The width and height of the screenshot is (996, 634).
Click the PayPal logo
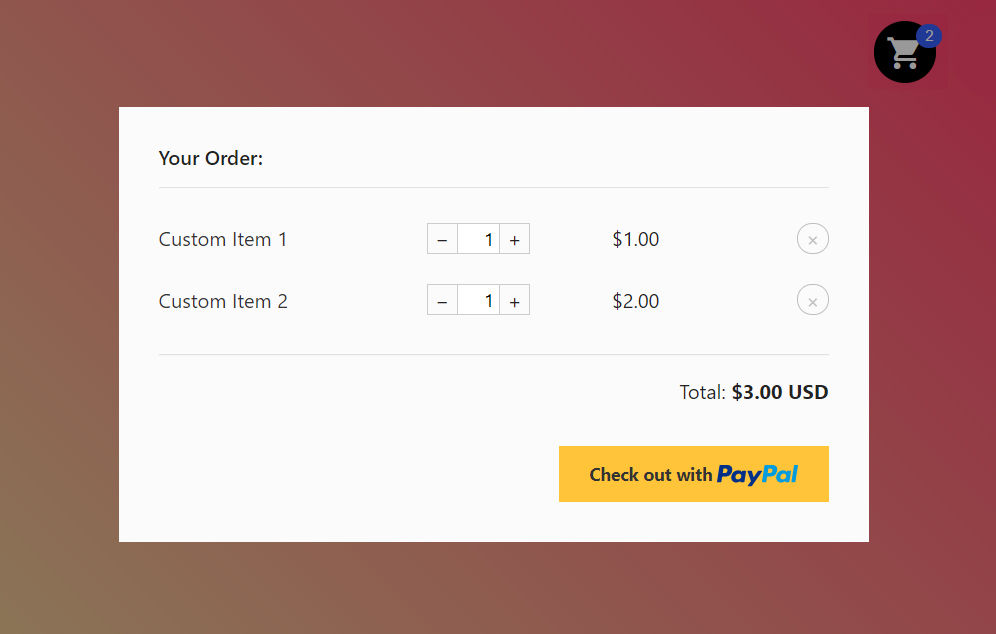(757, 475)
